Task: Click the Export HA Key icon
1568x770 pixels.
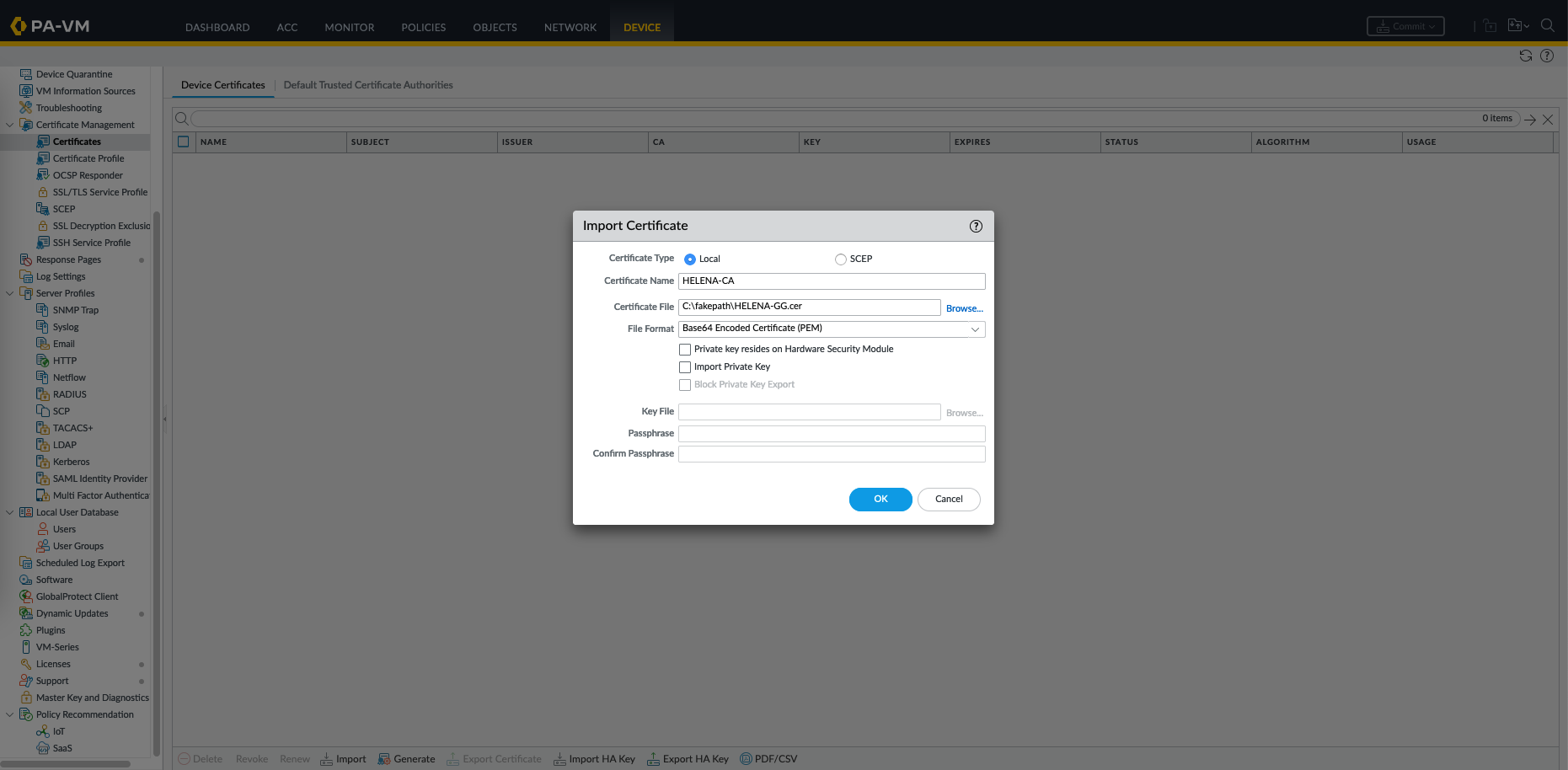Action: point(653,759)
